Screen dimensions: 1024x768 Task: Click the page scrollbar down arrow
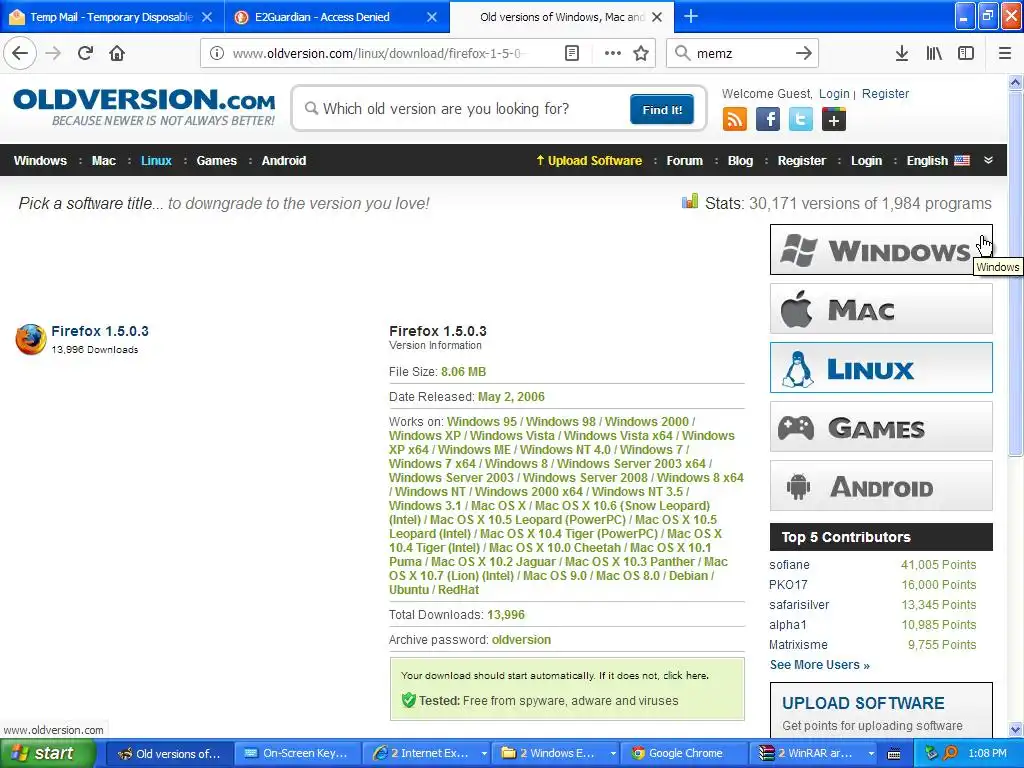click(1016, 729)
